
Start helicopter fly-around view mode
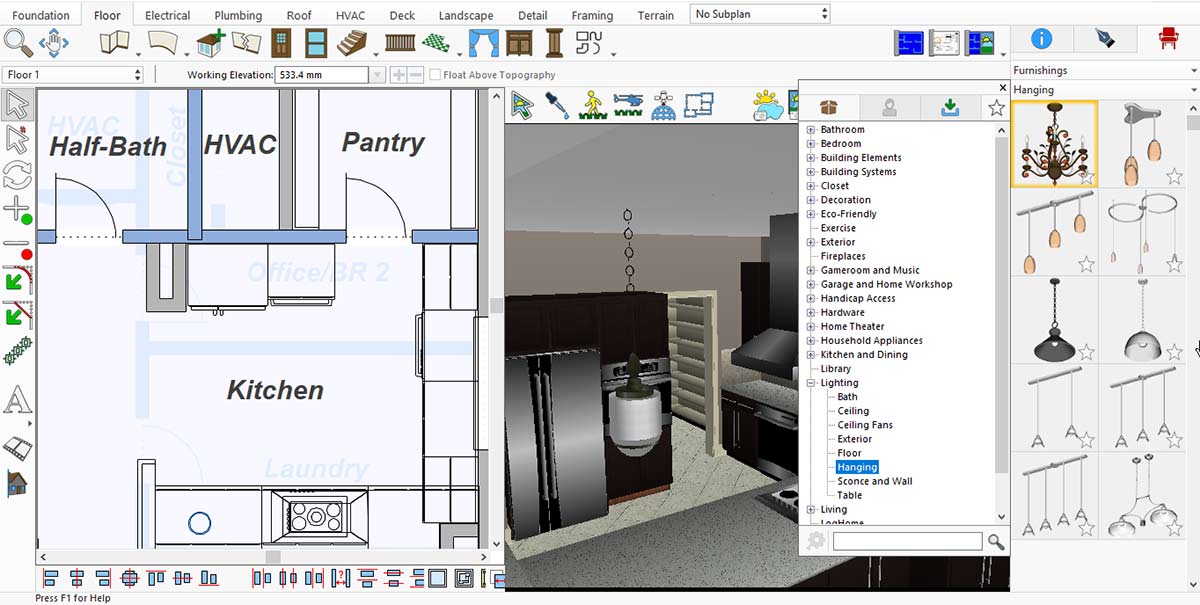tap(627, 106)
